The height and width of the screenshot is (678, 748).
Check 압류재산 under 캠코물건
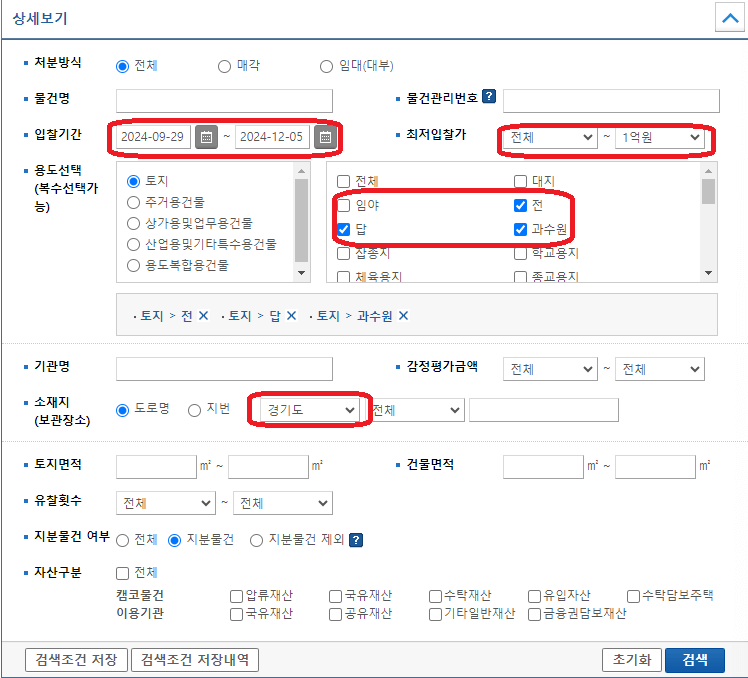[237, 596]
